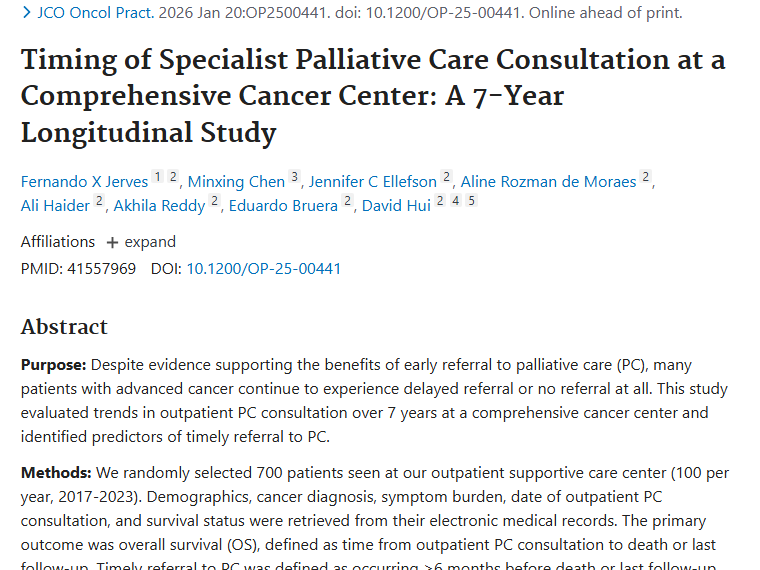Click affiliation superscript 4 beside David Hui
Viewport: 760px width, 570px height.
click(456, 202)
